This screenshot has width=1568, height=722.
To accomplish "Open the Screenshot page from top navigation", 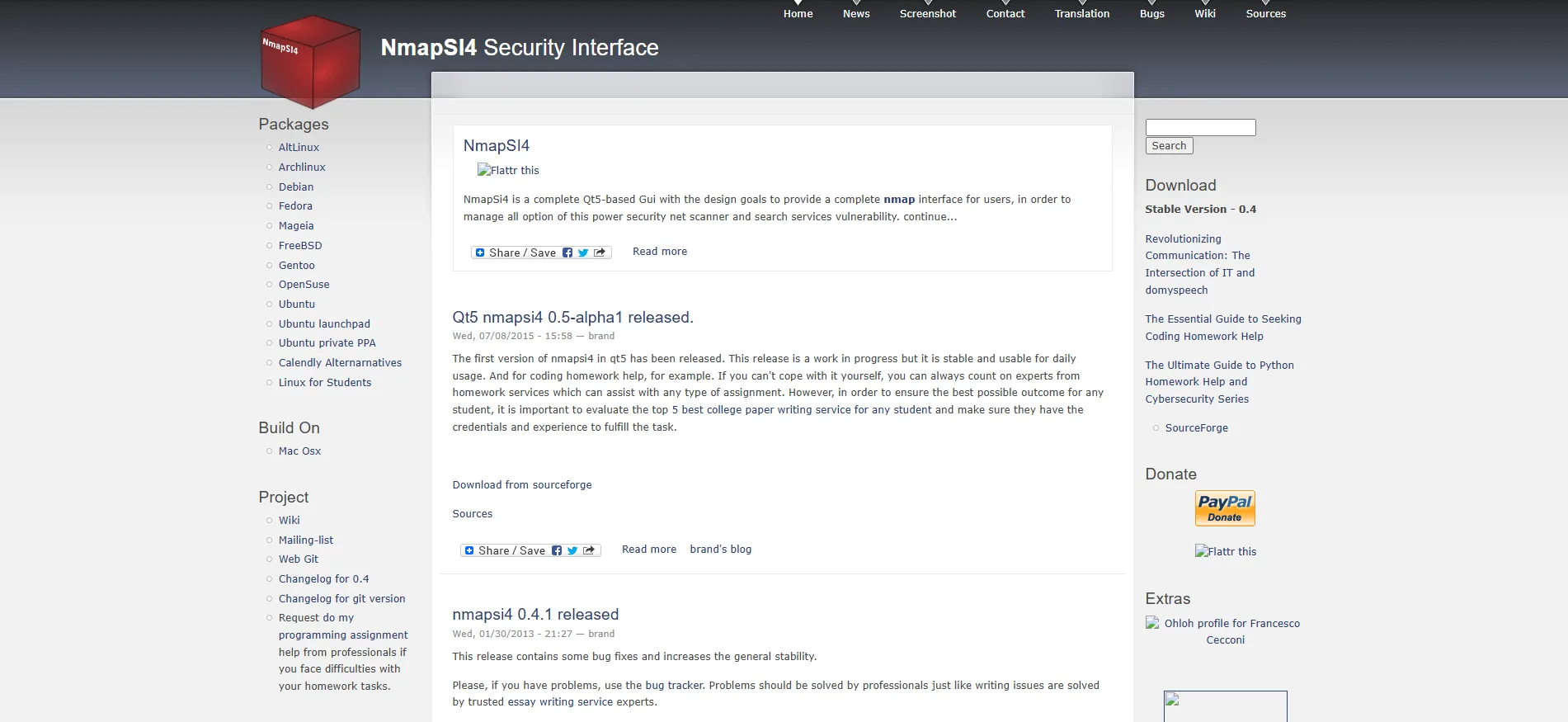I will pos(928,14).
